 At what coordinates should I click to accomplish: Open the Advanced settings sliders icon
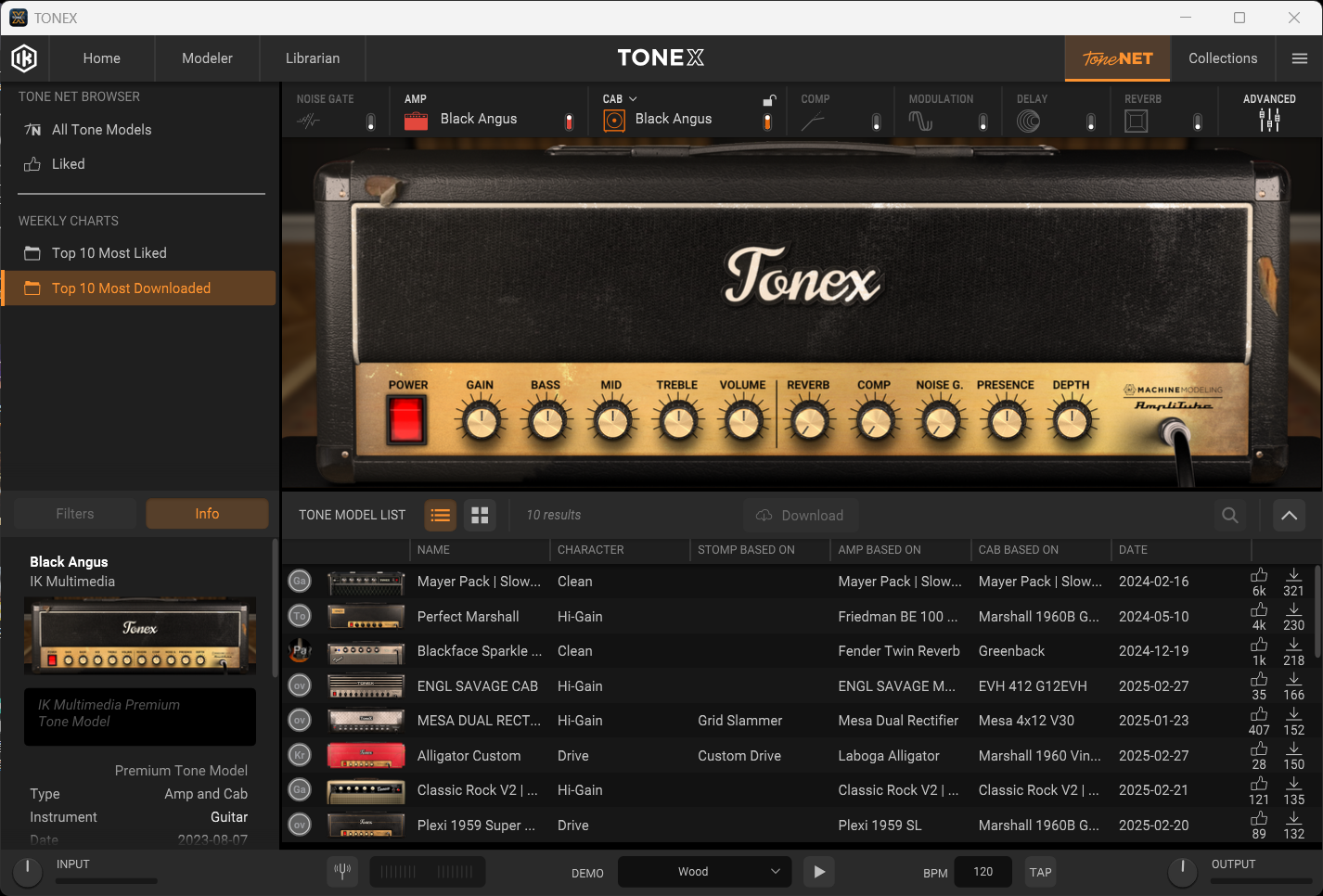click(1269, 120)
